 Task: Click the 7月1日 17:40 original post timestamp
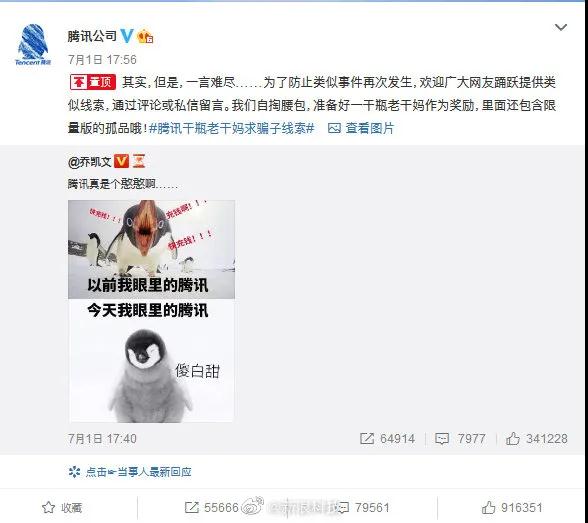102,438
